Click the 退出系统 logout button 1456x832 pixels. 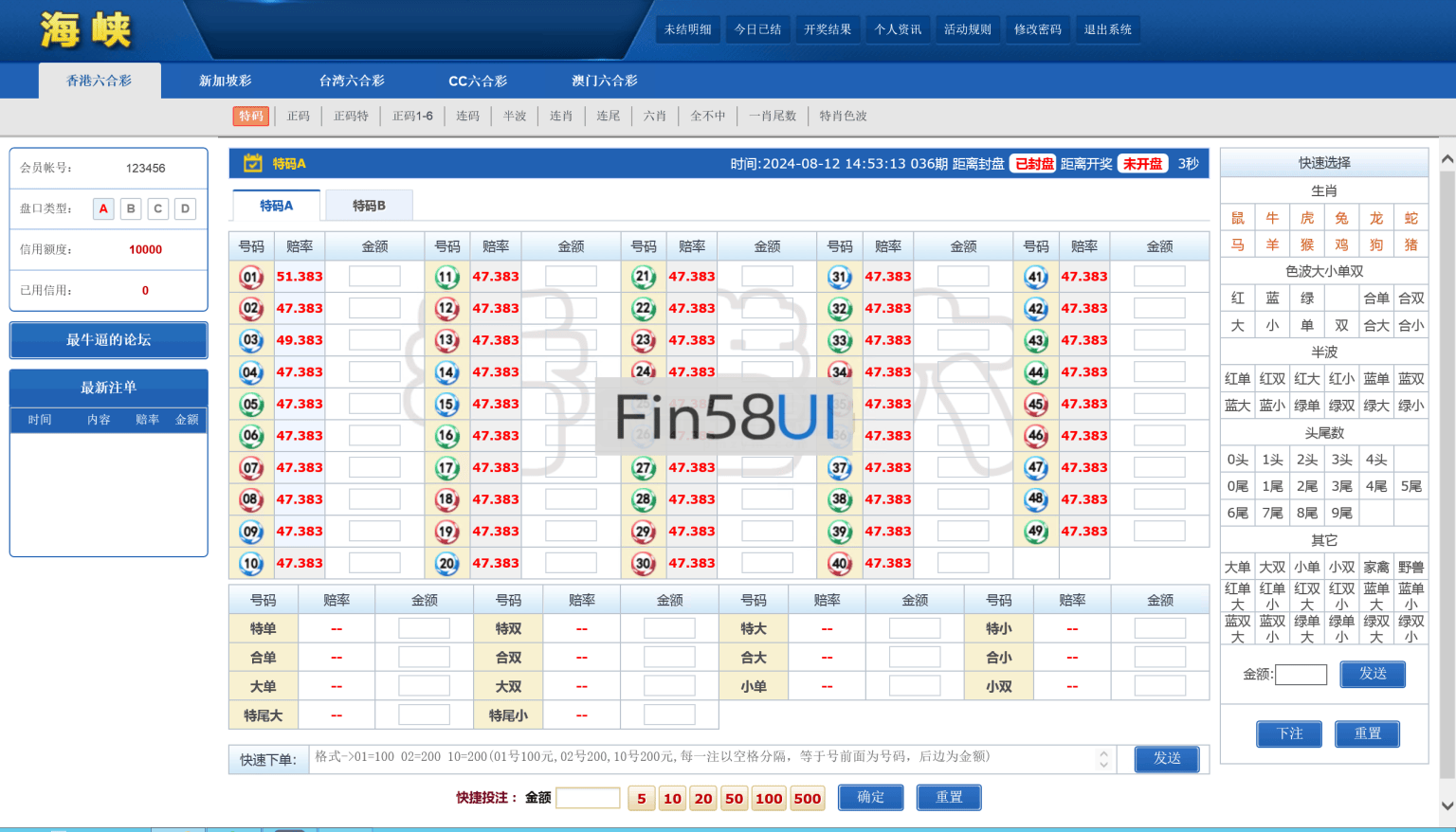coord(1107,29)
